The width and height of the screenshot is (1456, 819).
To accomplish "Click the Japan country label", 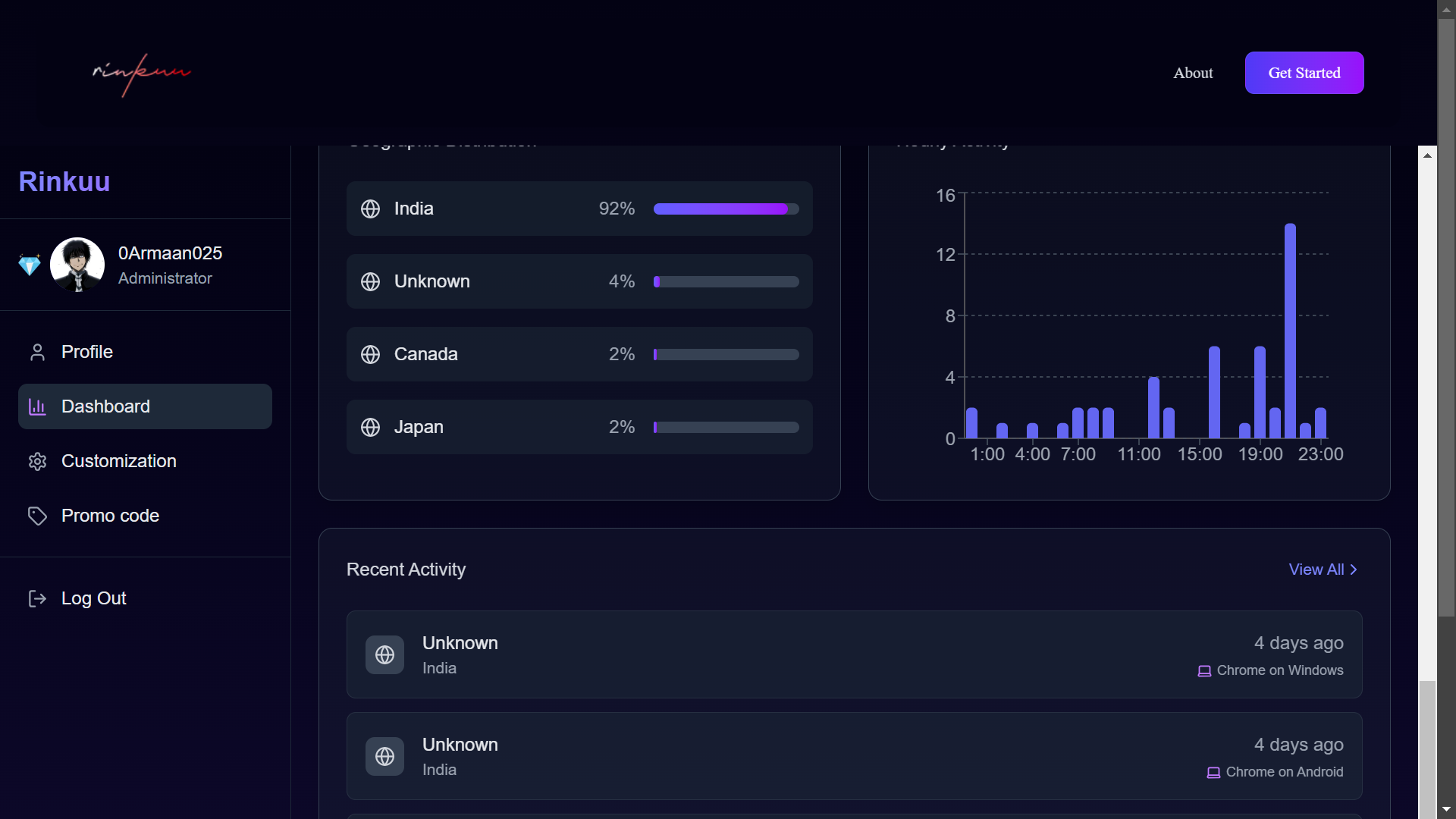I will [x=419, y=427].
